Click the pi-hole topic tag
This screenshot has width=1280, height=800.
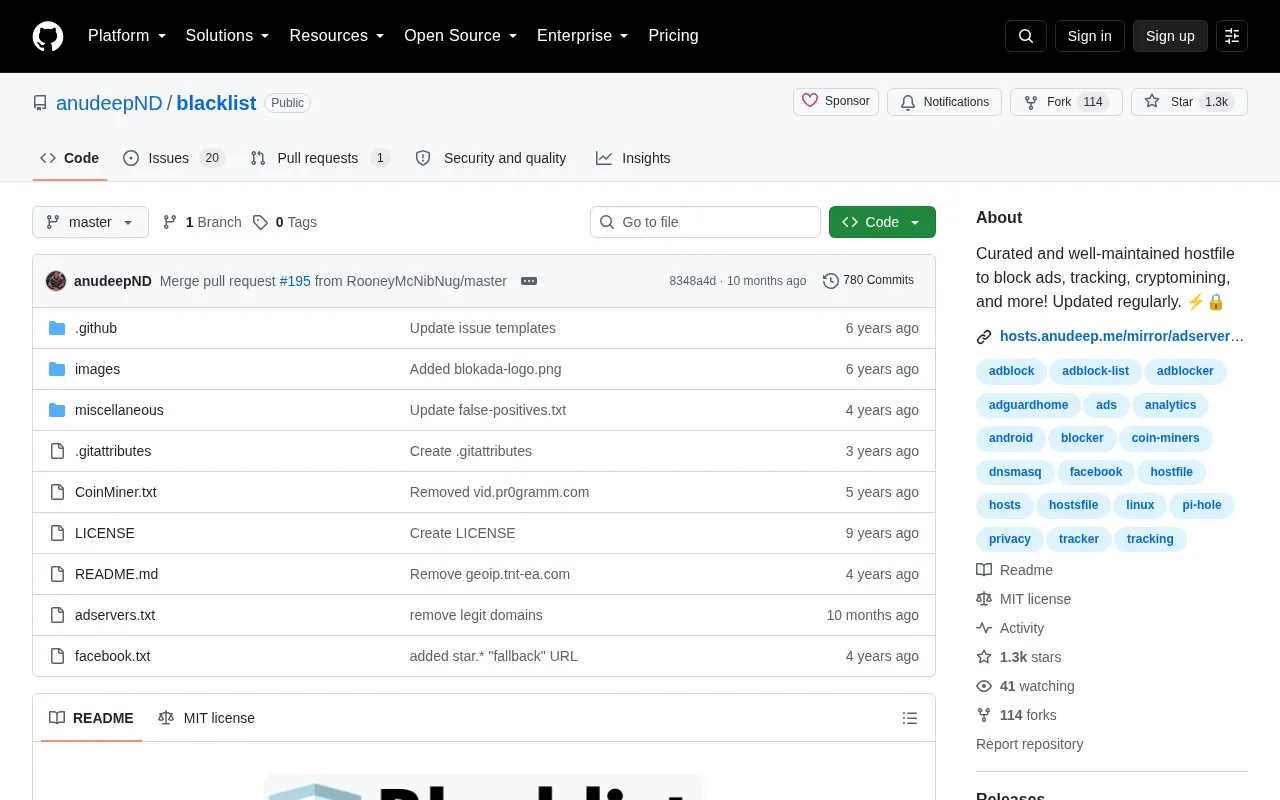coord(1202,505)
